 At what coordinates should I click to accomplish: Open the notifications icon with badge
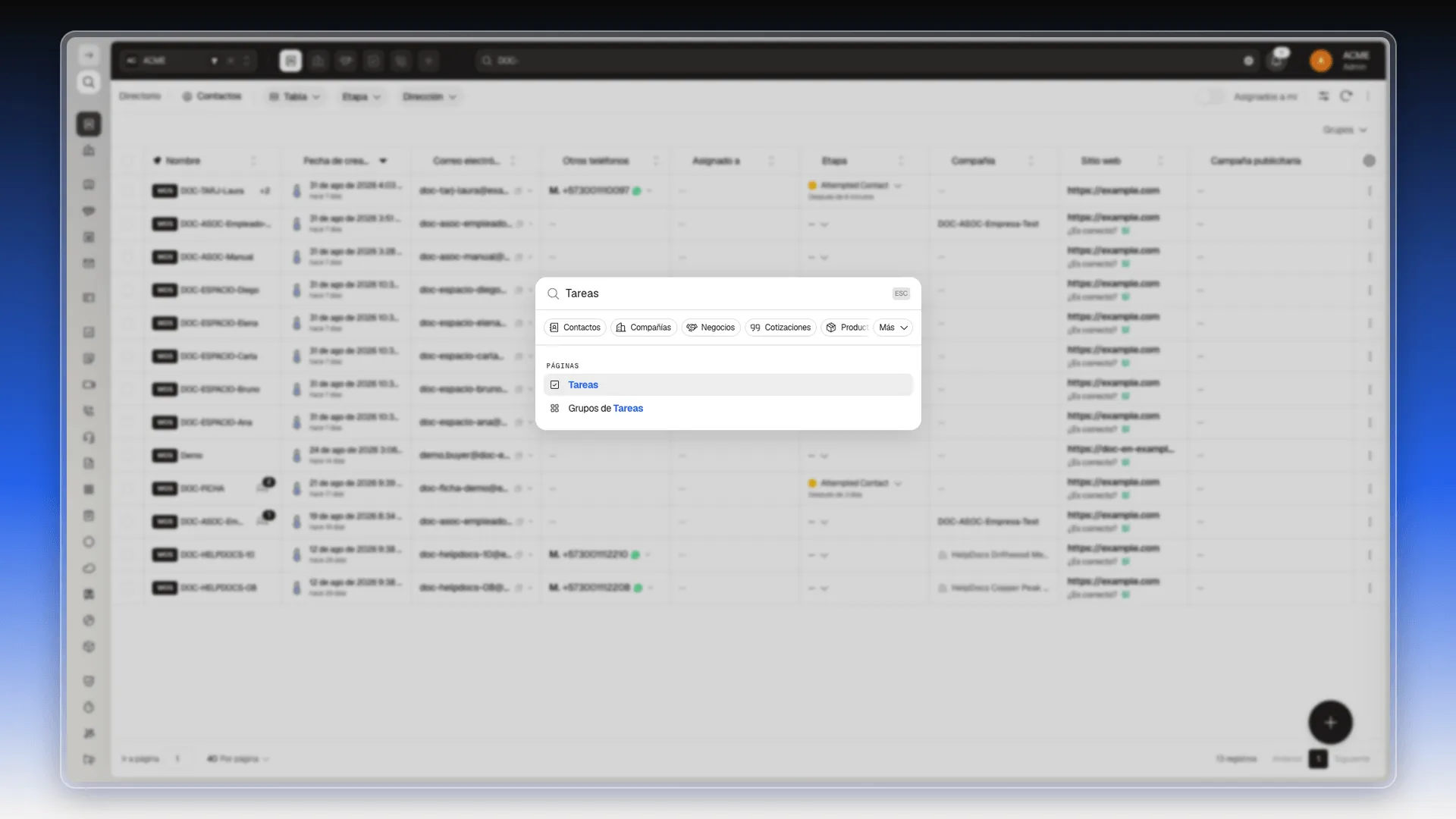click(x=1278, y=60)
